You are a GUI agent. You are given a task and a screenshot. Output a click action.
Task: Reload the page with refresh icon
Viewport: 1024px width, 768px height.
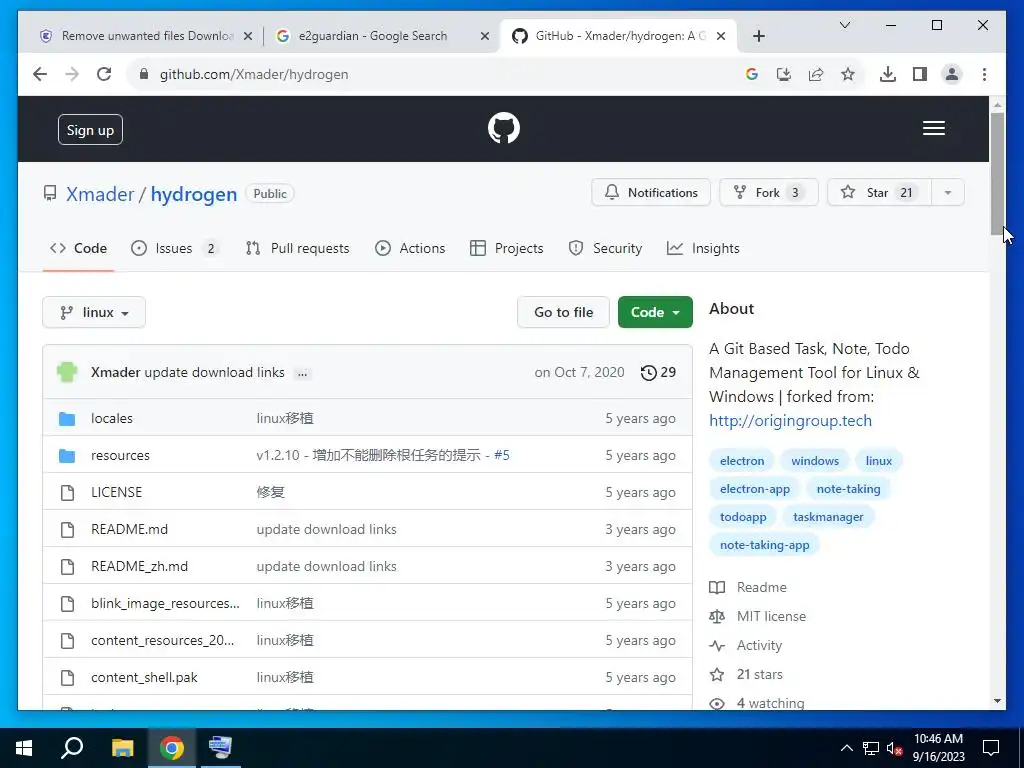[x=104, y=74]
